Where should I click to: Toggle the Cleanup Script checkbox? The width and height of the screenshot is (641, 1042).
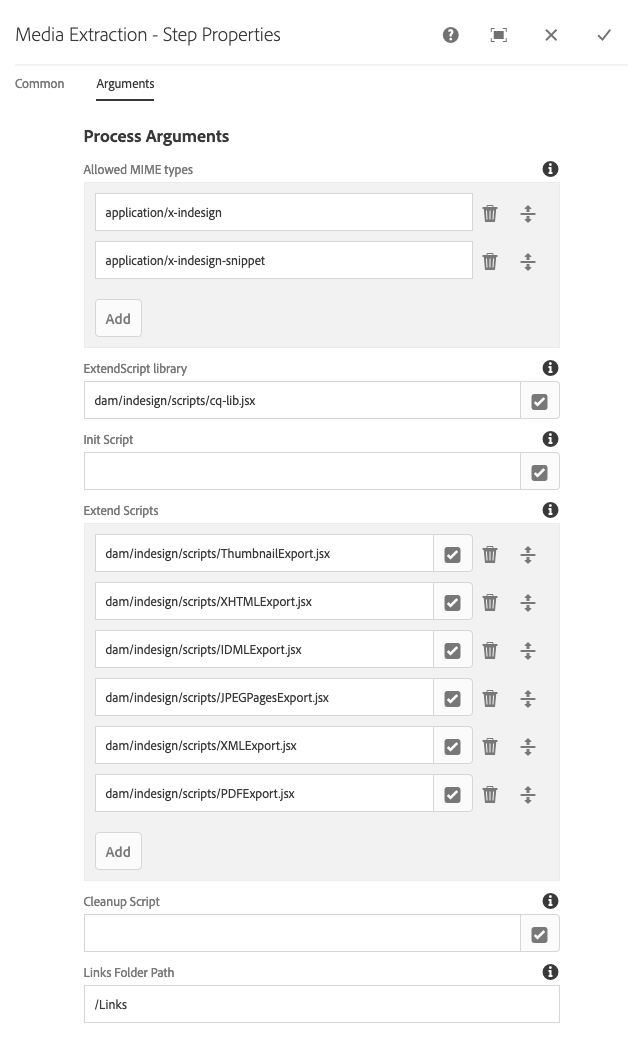pos(540,934)
